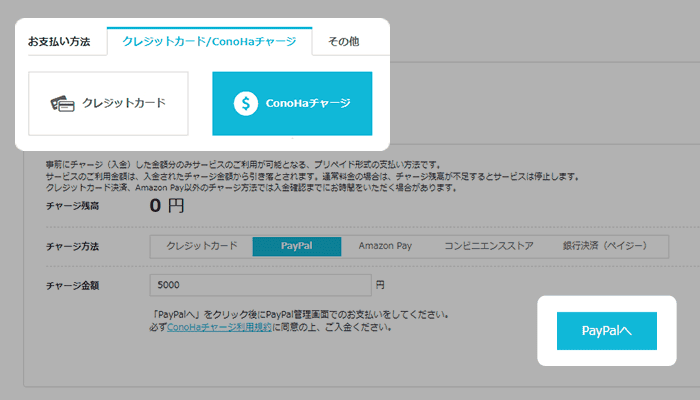Click the お支払い方法 label
This screenshot has height=400, width=700.
click(x=59, y=42)
